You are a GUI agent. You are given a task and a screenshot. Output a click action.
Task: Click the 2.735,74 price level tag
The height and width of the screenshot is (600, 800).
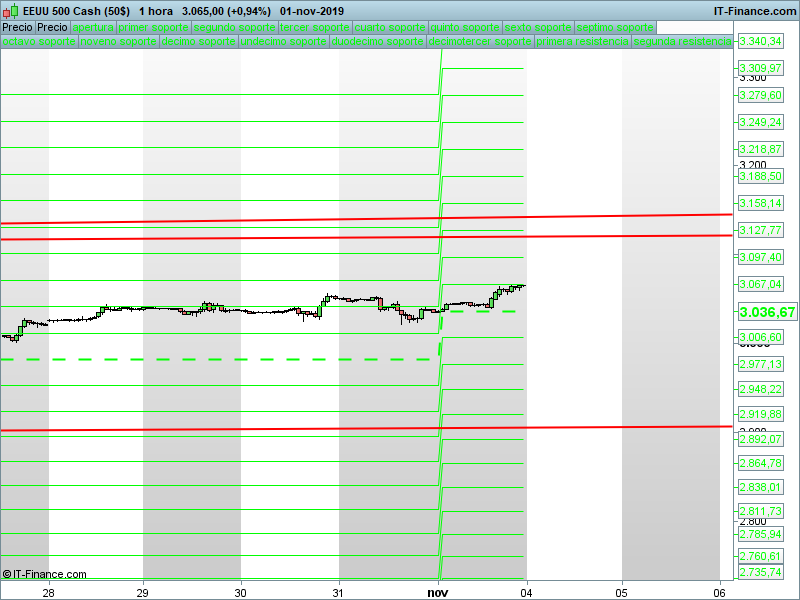tap(761, 572)
